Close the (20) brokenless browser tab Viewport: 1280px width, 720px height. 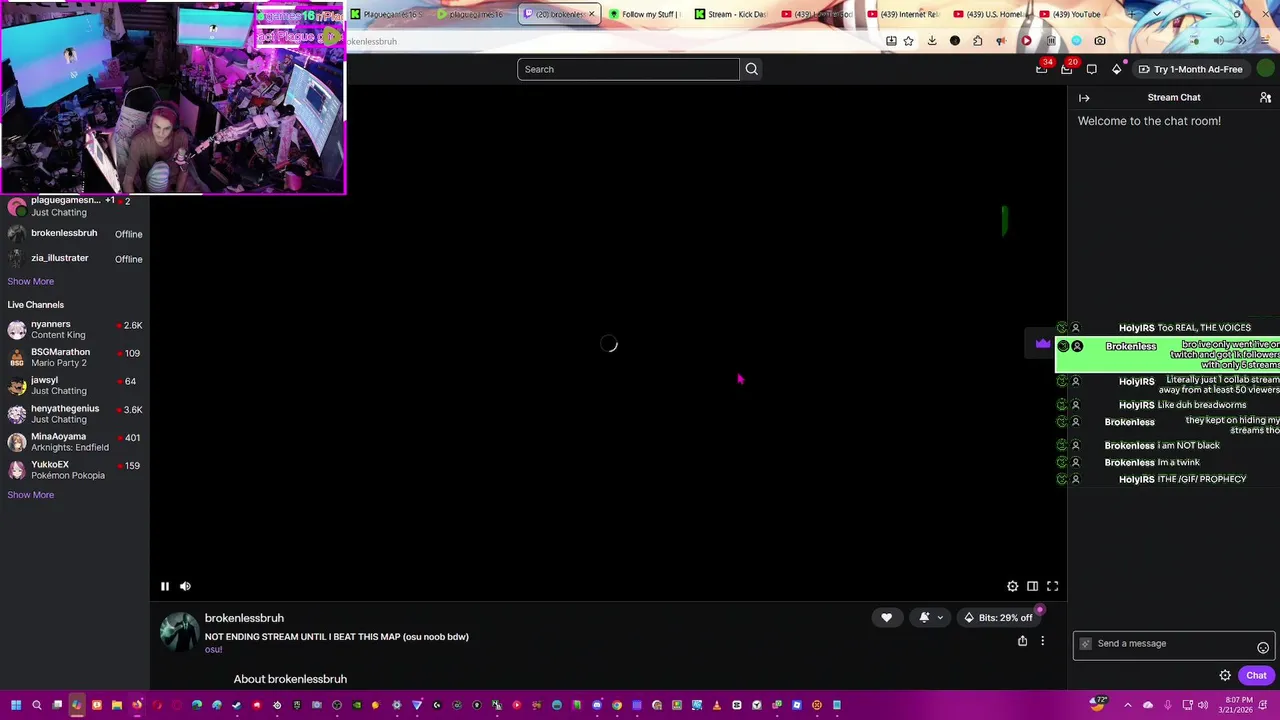[591, 14]
